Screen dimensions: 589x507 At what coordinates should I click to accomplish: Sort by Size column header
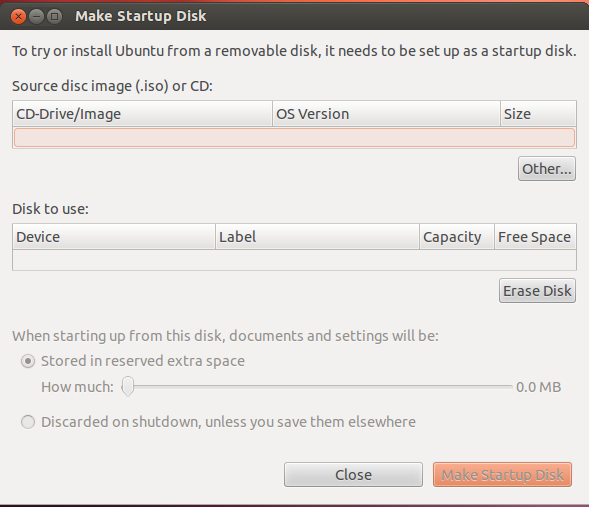coord(538,113)
